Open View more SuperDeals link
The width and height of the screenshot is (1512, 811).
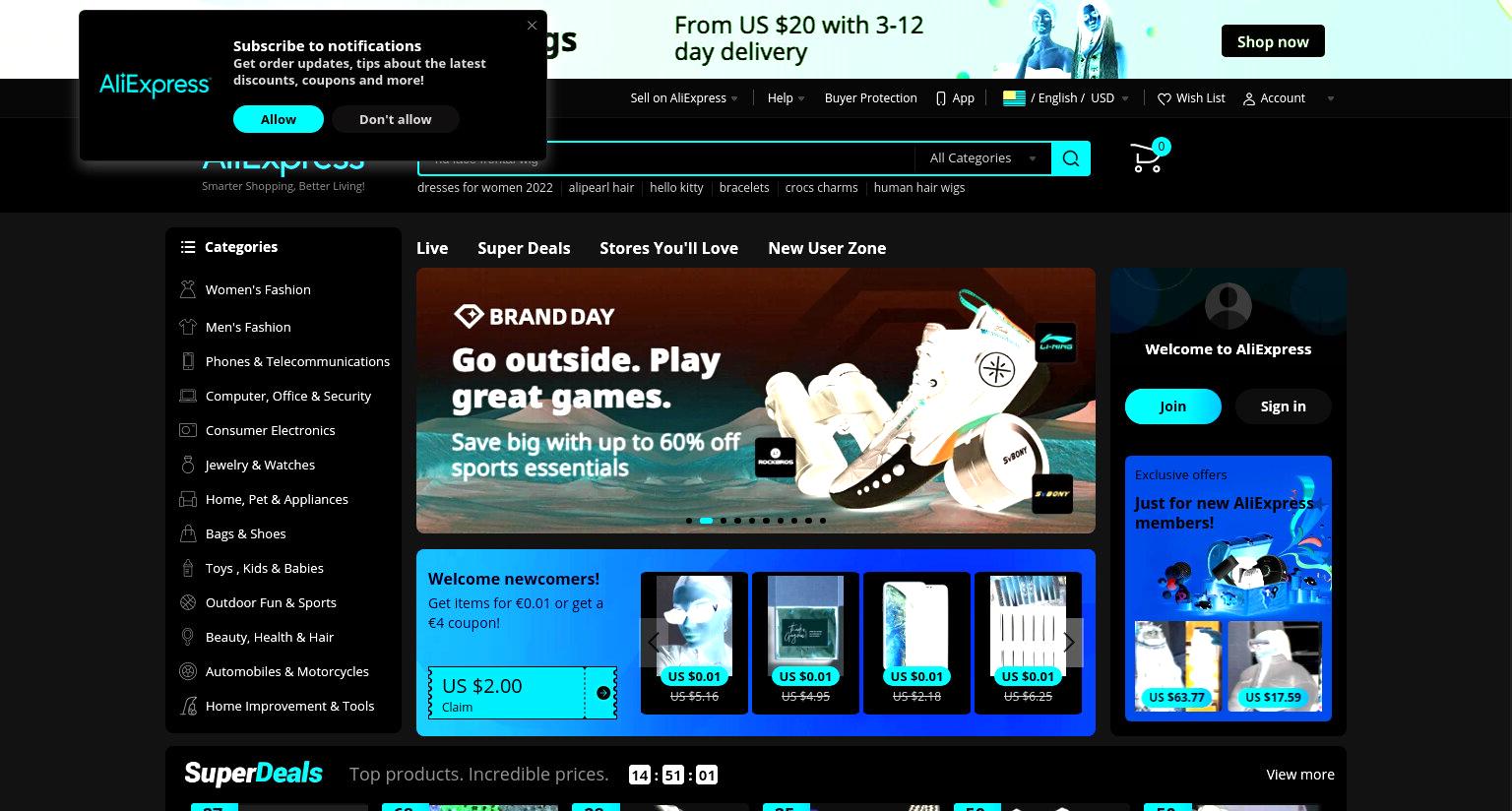coord(1300,775)
